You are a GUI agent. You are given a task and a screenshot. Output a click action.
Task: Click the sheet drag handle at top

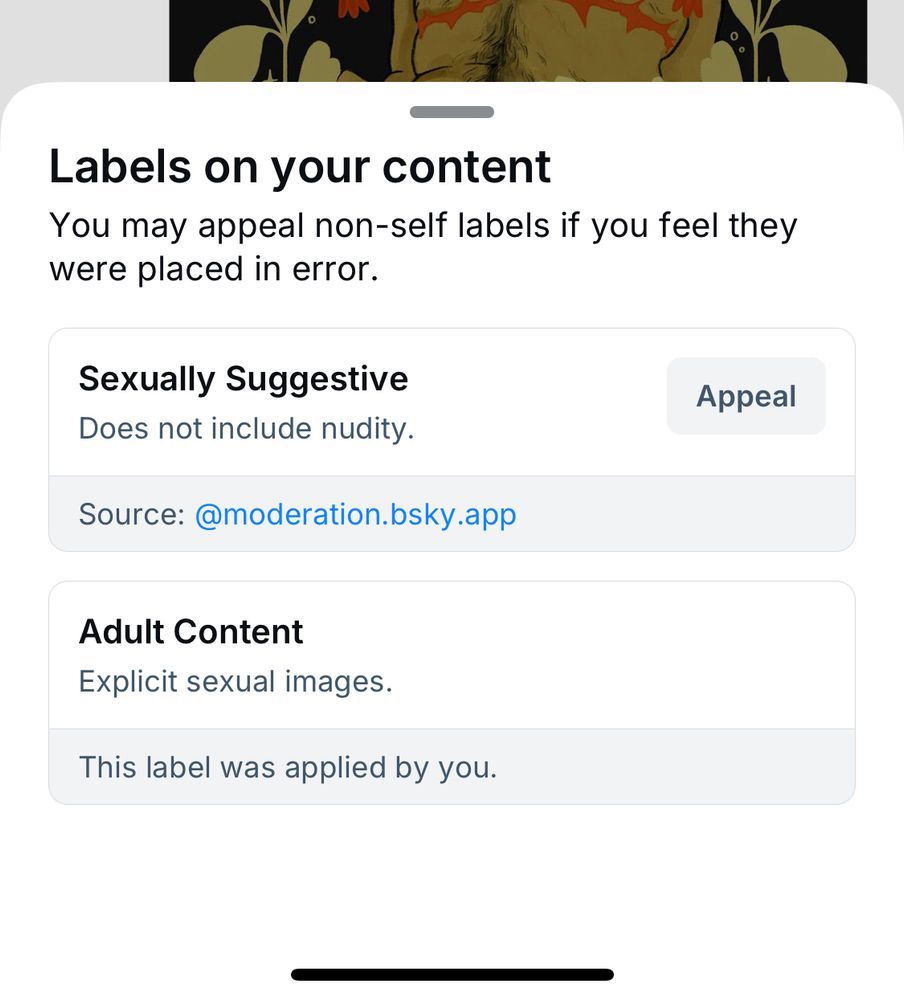click(x=452, y=112)
